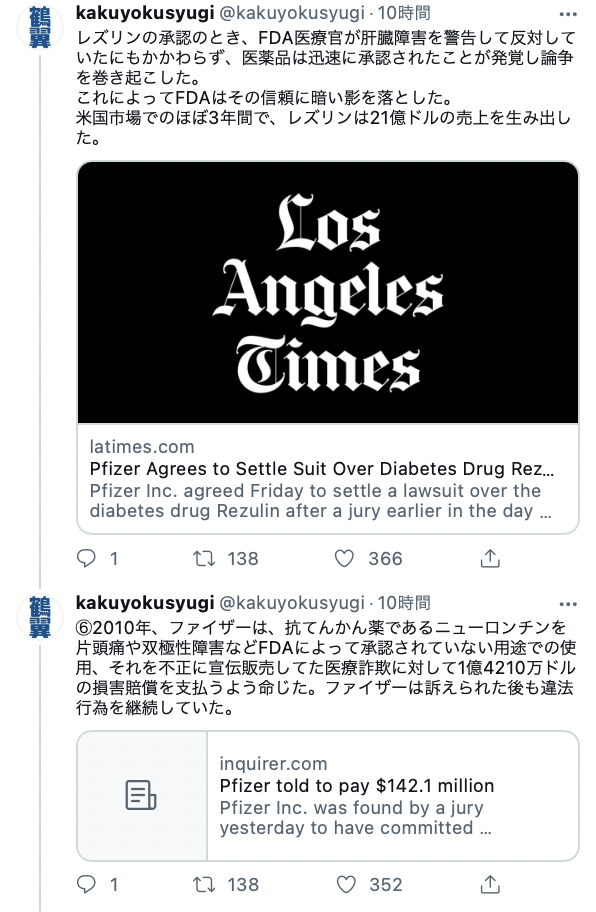Open the first tweet's 10時間 timestamp
This screenshot has height=912, width=596.
click(x=404, y=12)
